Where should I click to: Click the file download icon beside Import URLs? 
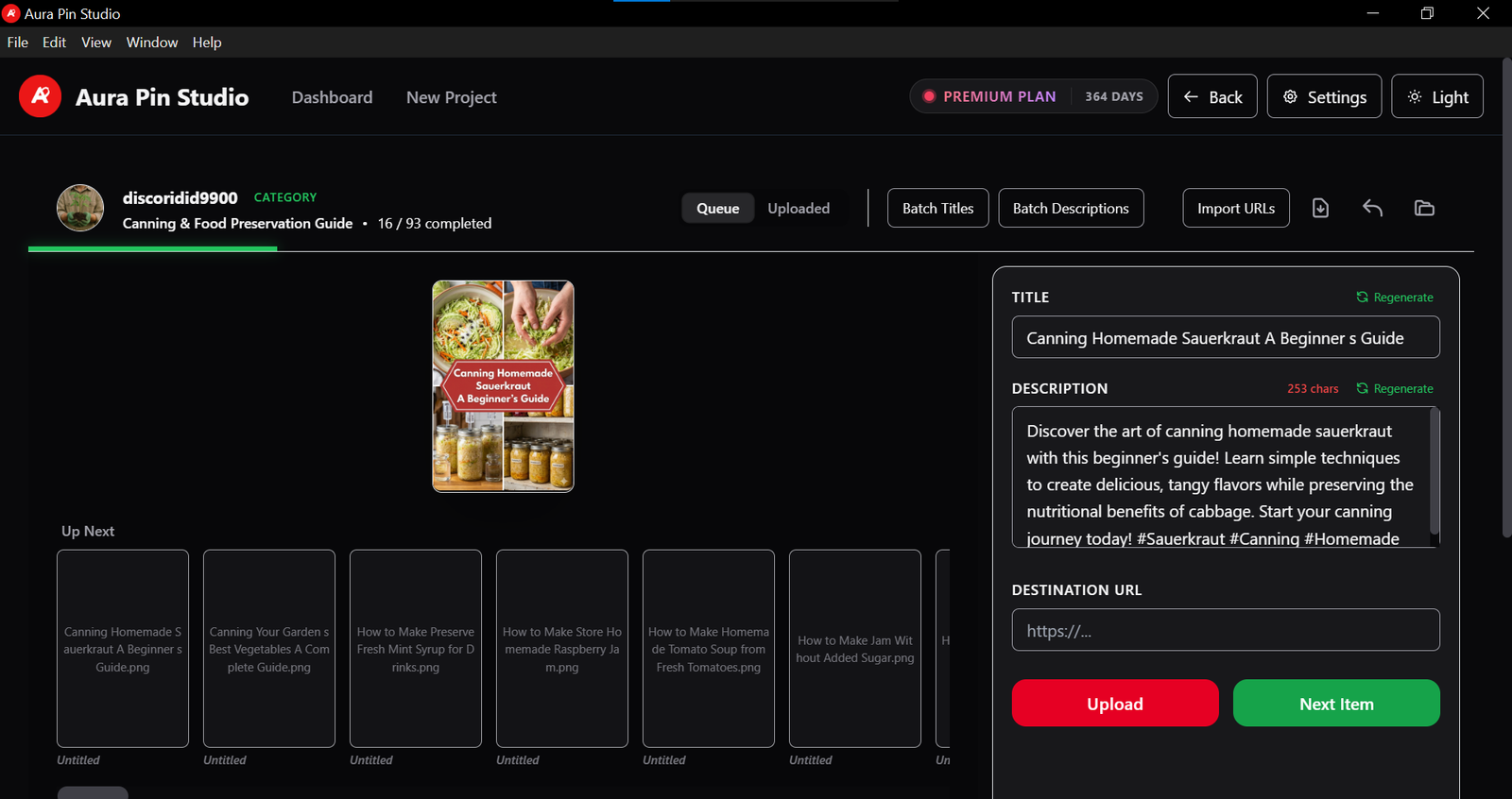point(1320,209)
